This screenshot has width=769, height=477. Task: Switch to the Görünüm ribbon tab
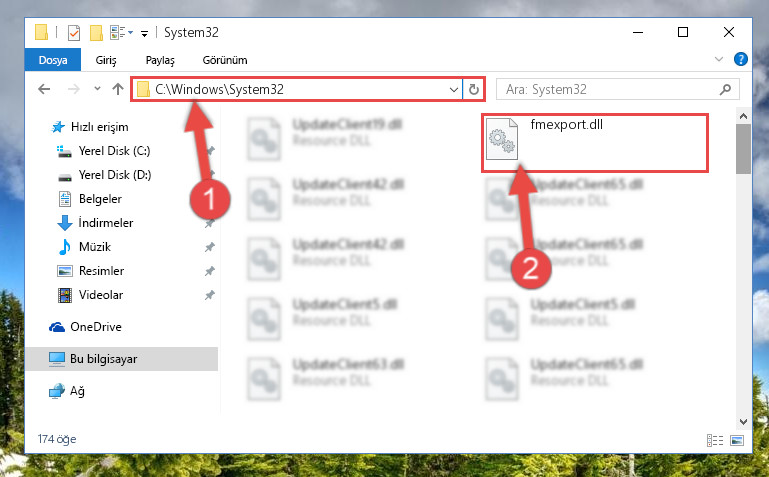(225, 60)
